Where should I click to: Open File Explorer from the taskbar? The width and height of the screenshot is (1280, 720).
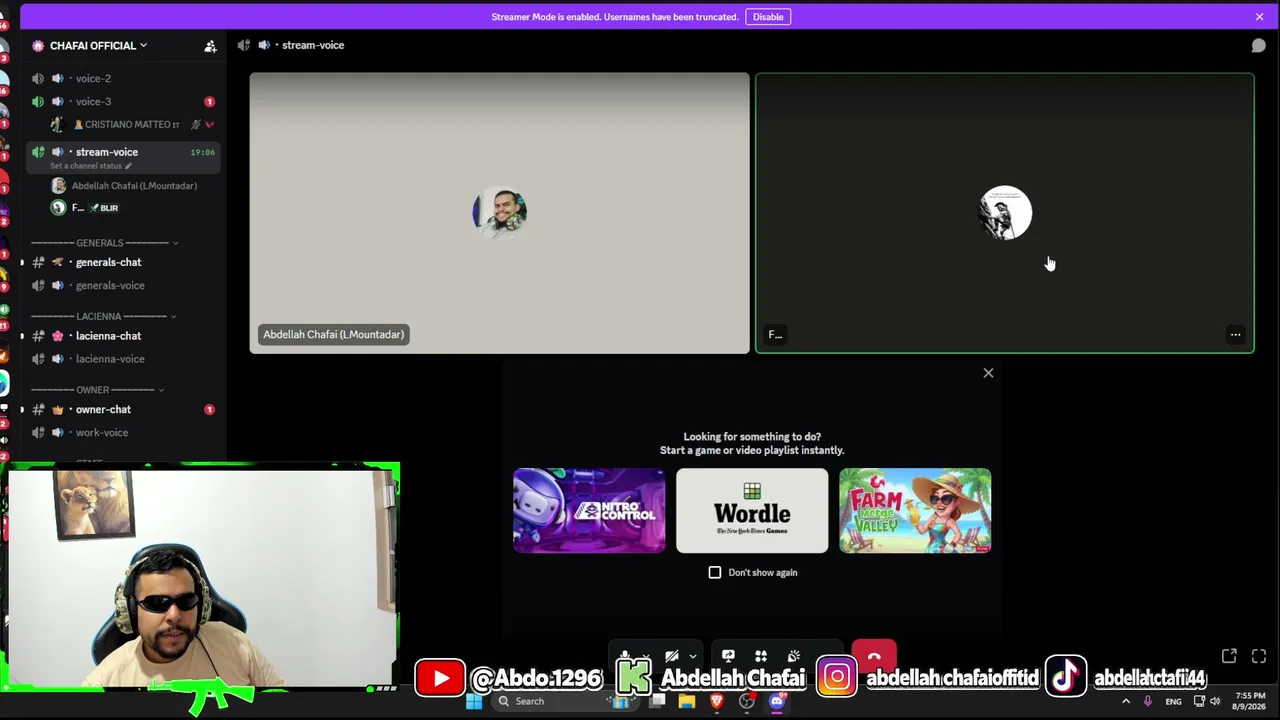pos(687,702)
